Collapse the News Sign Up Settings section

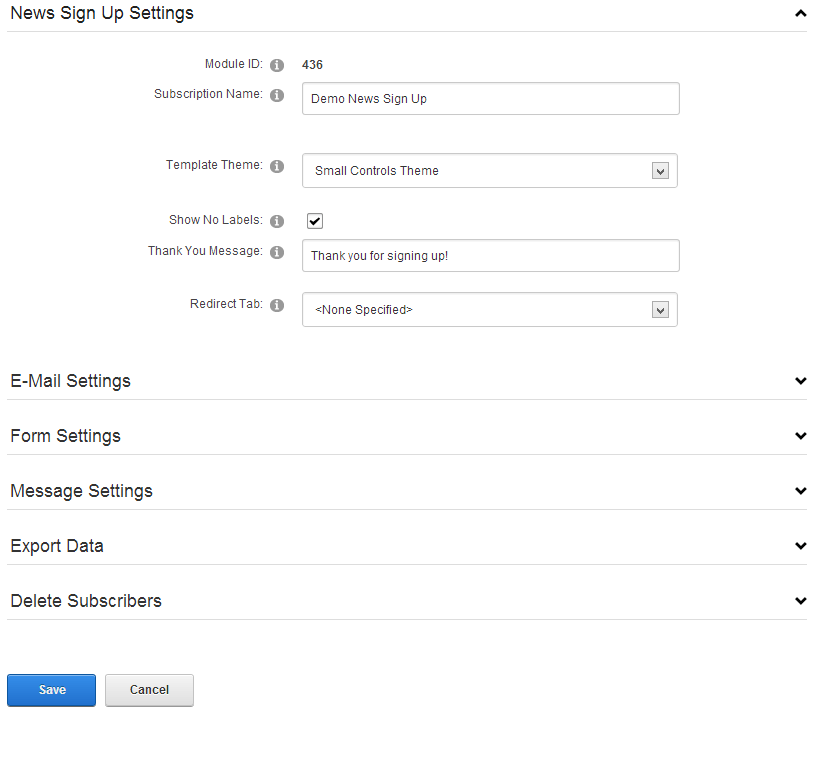[x=801, y=14]
